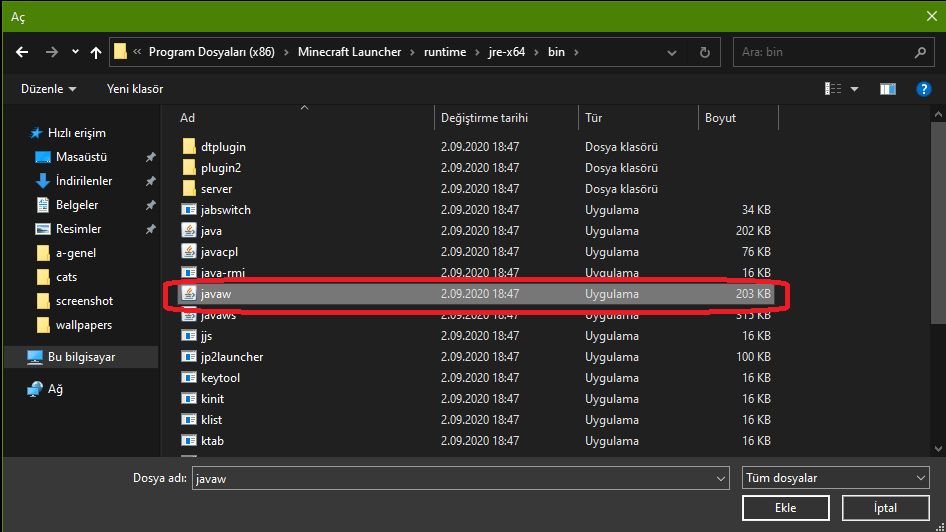Screen dimensions: 946x532
Task: Select the kinit file name
Action: (x=212, y=399)
